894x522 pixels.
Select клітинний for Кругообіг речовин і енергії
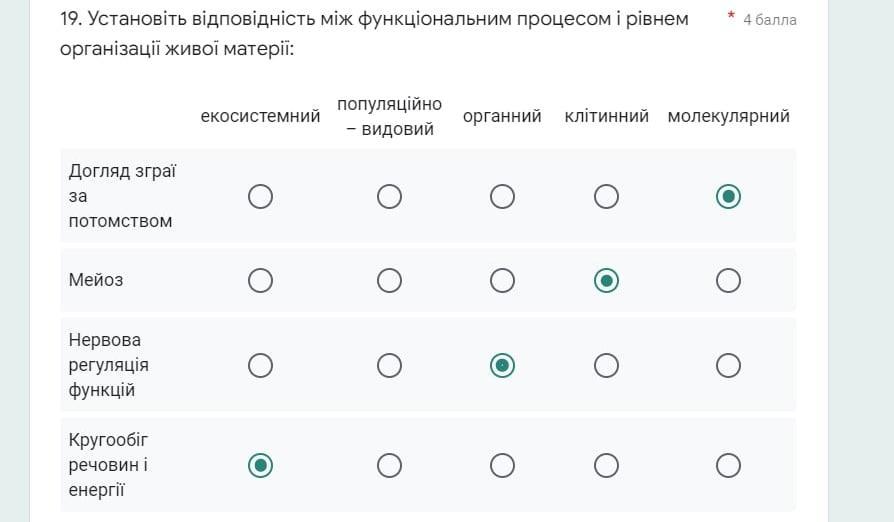point(606,466)
